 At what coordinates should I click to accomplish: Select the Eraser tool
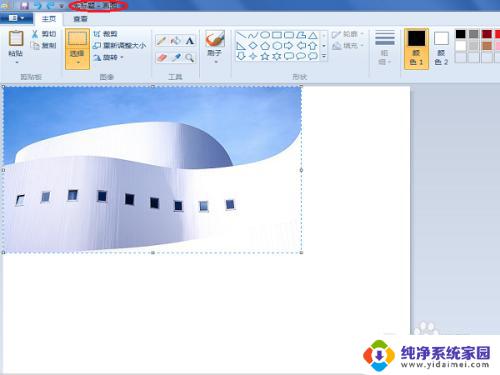[x=162, y=58]
